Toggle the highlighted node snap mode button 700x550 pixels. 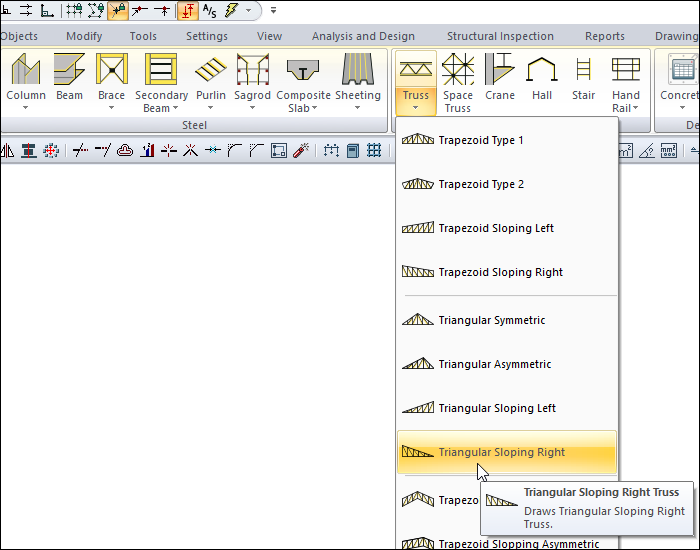[x=118, y=11]
